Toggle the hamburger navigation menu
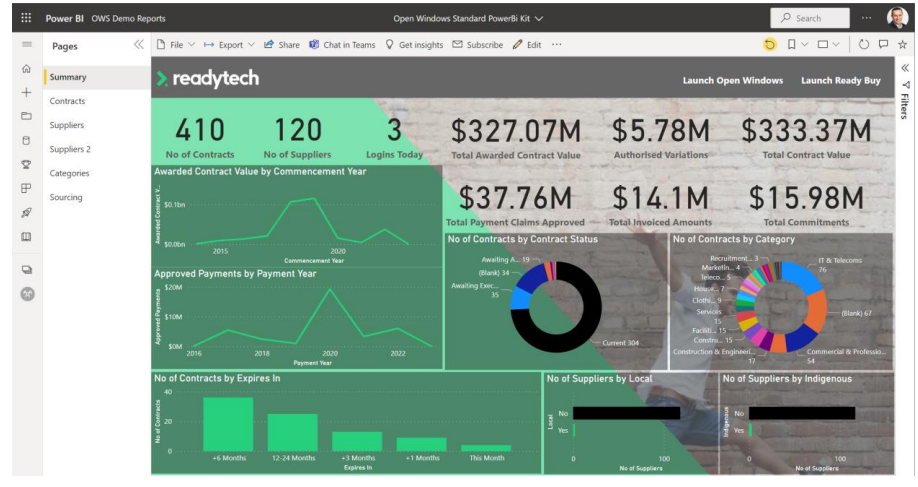The width and height of the screenshot is (918, 487). pyautogui.click(x=26, y=44)
